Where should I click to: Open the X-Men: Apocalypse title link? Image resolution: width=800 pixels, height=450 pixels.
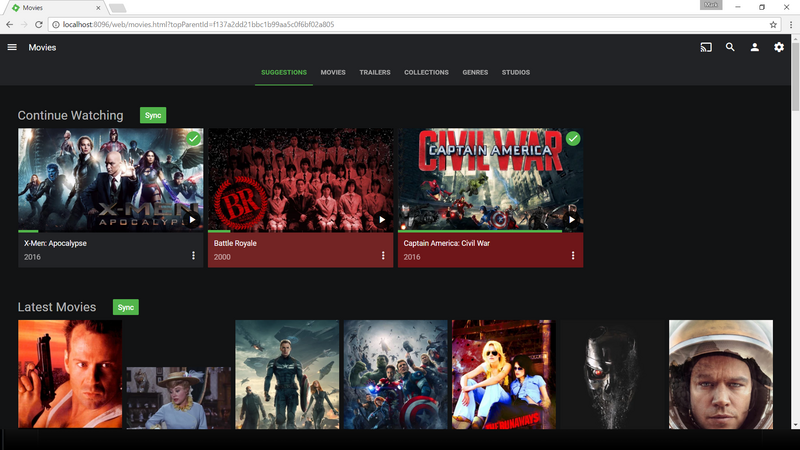[55, 243]
